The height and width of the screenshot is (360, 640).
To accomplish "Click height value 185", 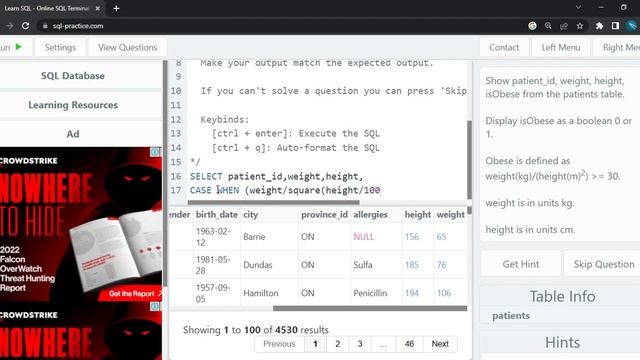I will click(x=412, y=265).
